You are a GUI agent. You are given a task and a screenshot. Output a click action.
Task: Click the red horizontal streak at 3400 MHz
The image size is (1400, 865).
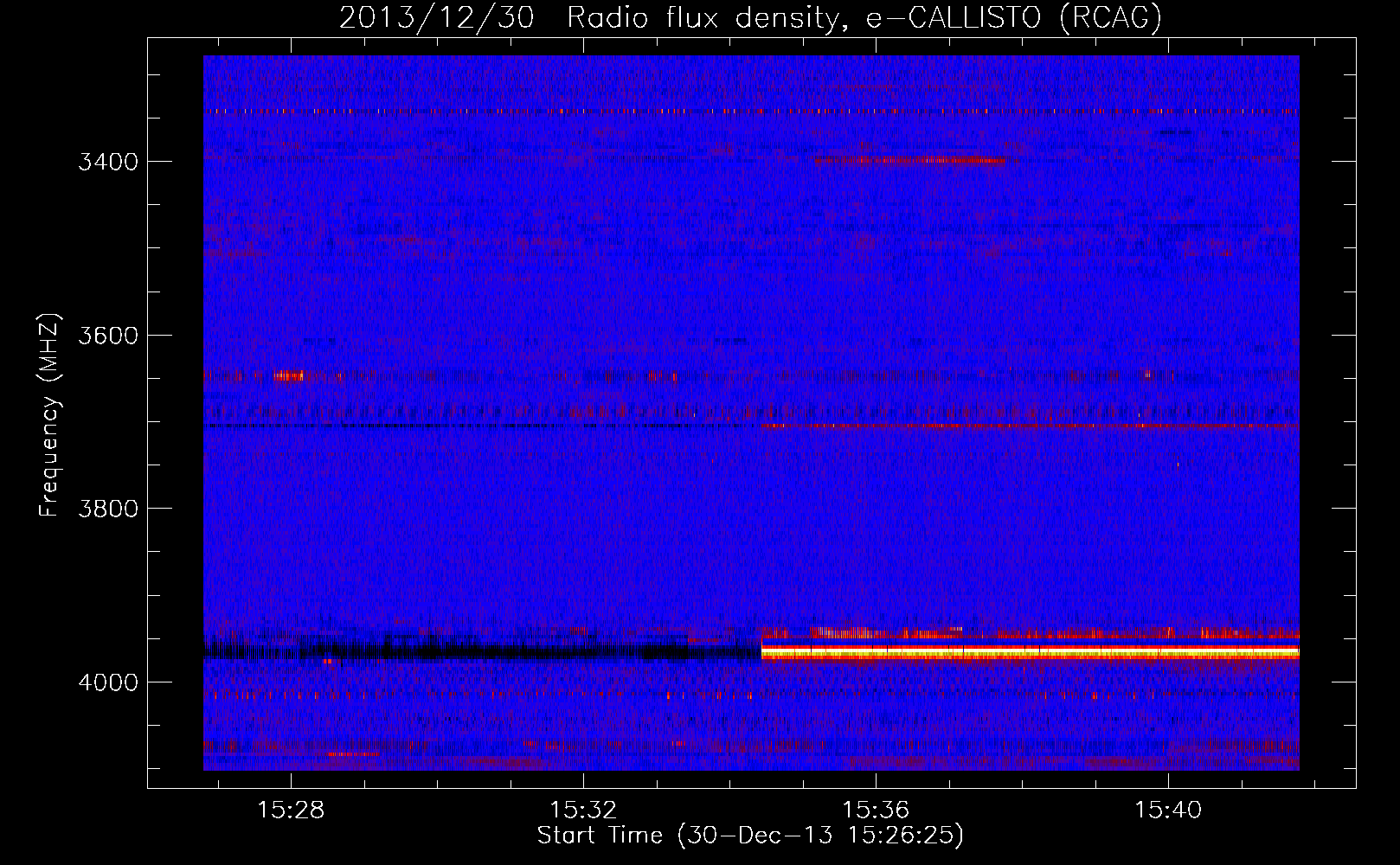(x=910, y=160)
